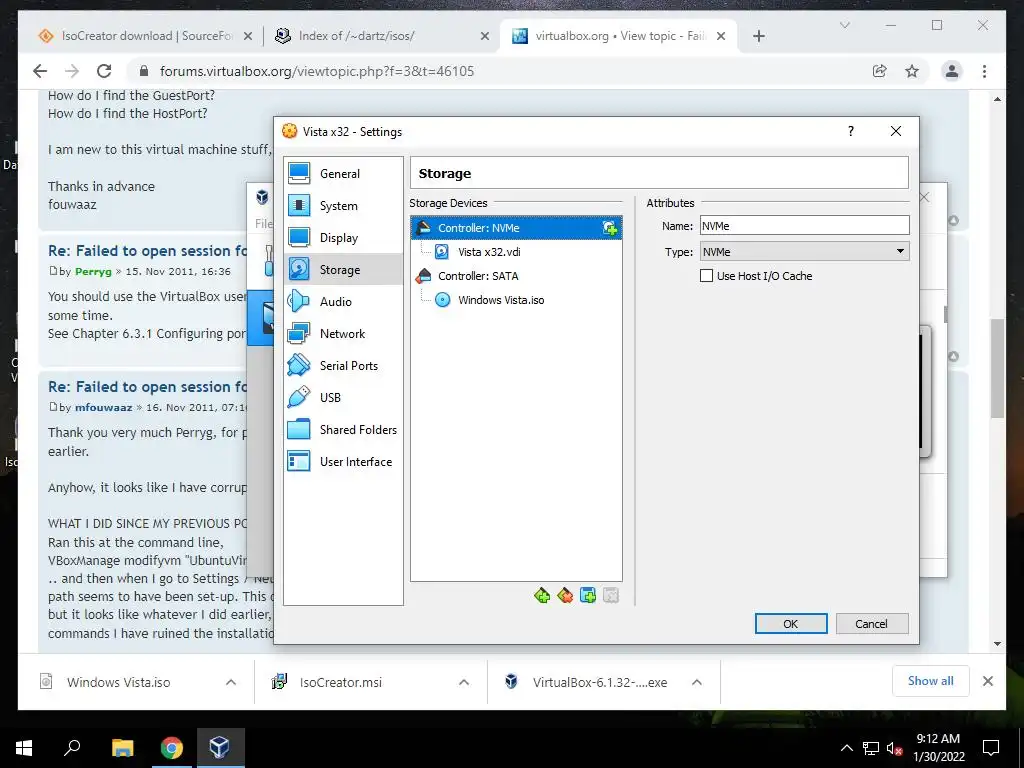The image size is (1024, 768).
Task: Open the Serial Ports settings section
Action: [344, 366]
